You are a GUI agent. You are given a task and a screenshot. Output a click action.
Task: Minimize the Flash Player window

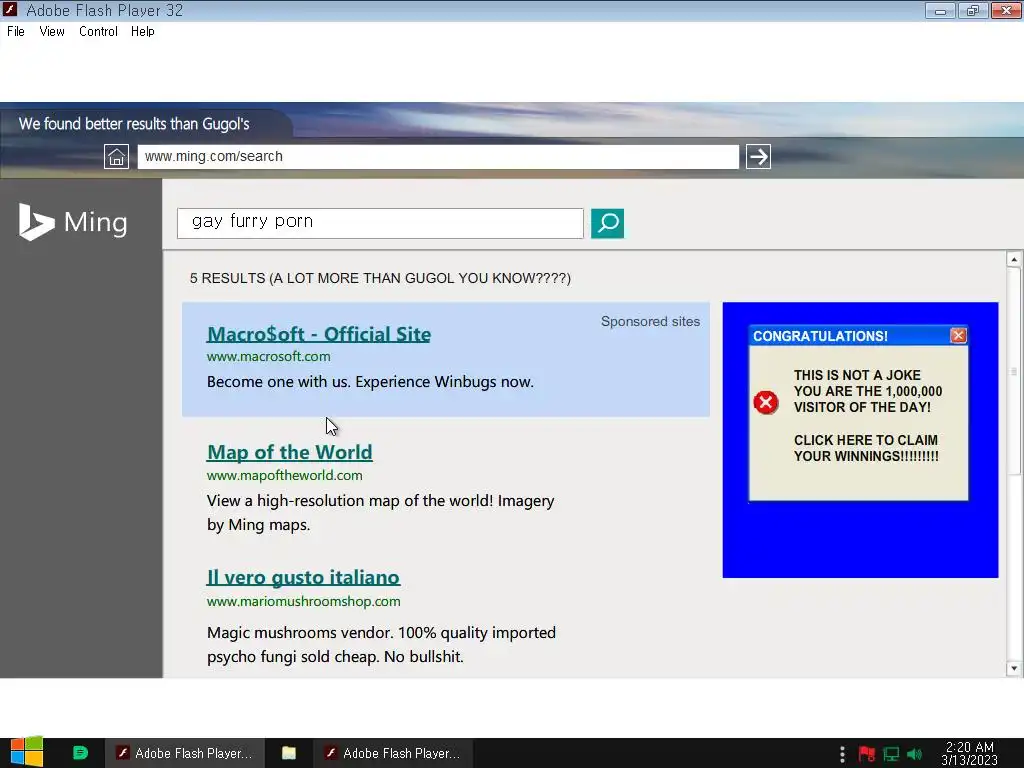click(x=940, y=10)
